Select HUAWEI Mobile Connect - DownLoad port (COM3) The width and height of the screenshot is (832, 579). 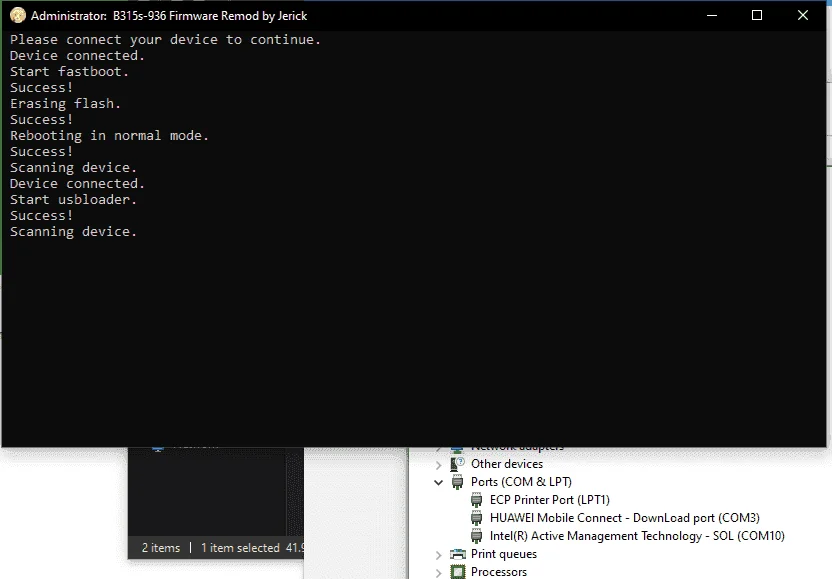[x=625, y=518]
